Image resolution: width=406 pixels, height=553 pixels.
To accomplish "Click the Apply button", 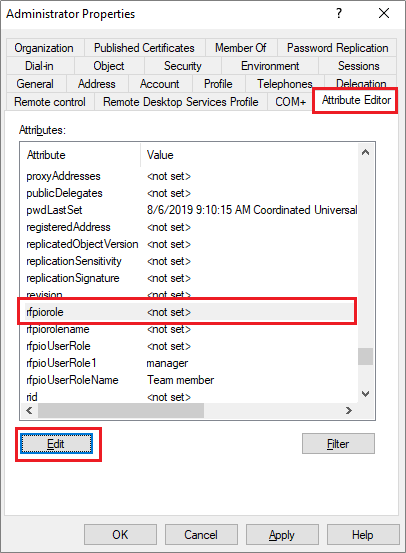I will click(x=282, y=535).
